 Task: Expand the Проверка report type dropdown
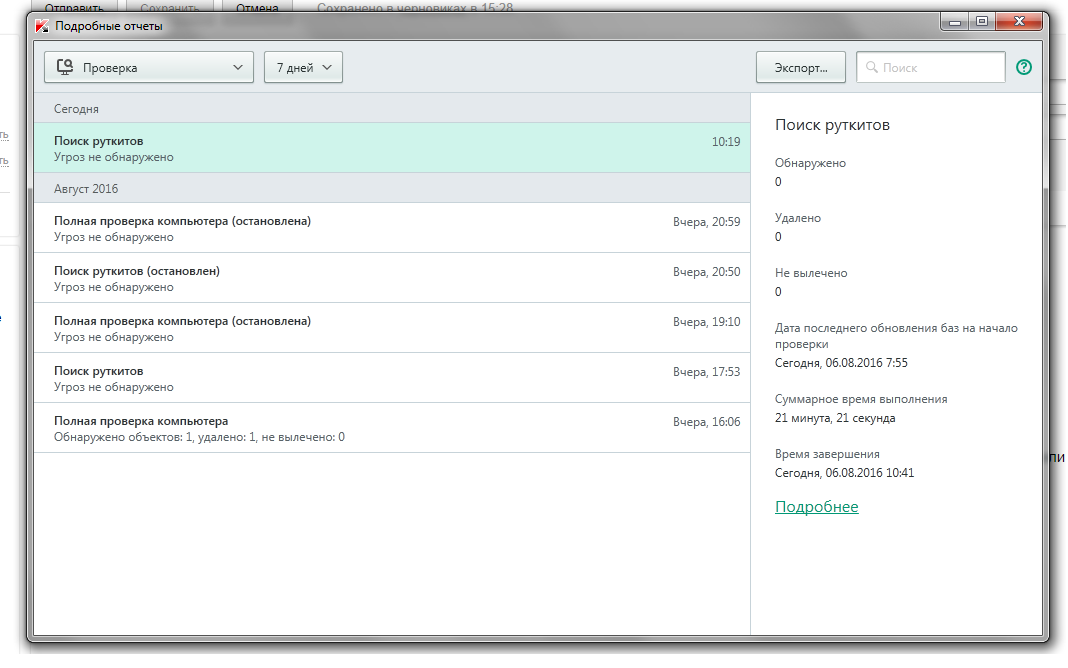click(148, 67)
